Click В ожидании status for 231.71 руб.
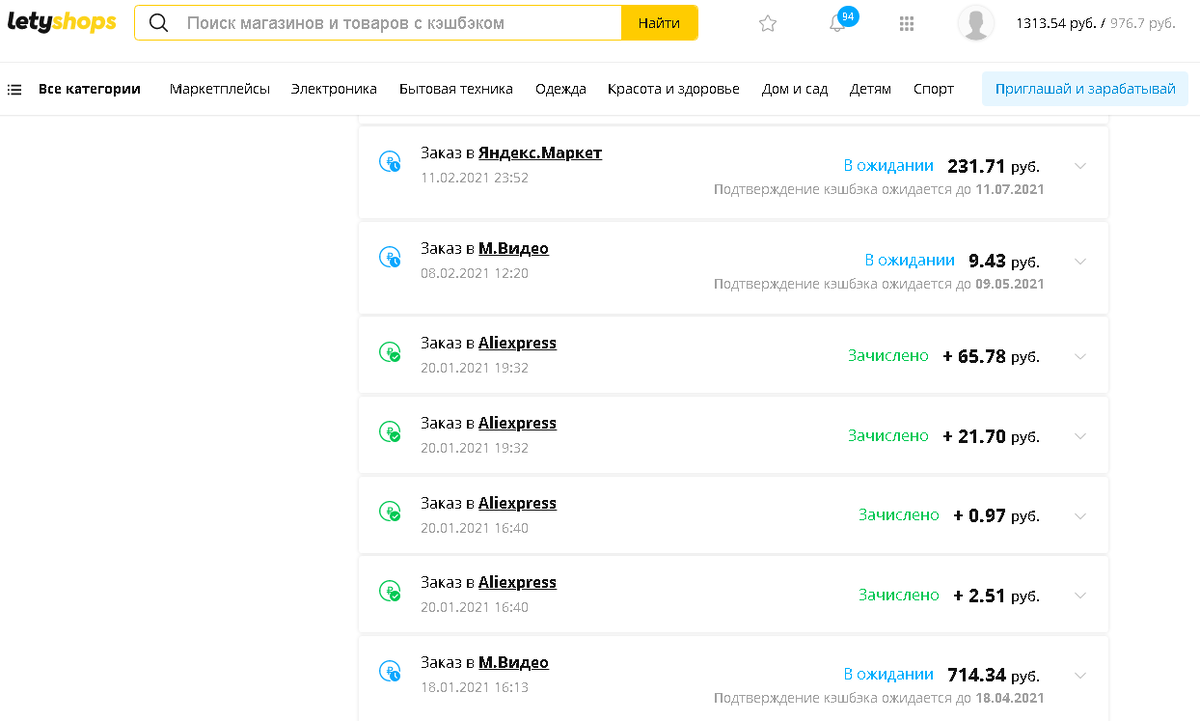Screen dimensions: 1200x721 pyautogui.click(x=889, y=166)
